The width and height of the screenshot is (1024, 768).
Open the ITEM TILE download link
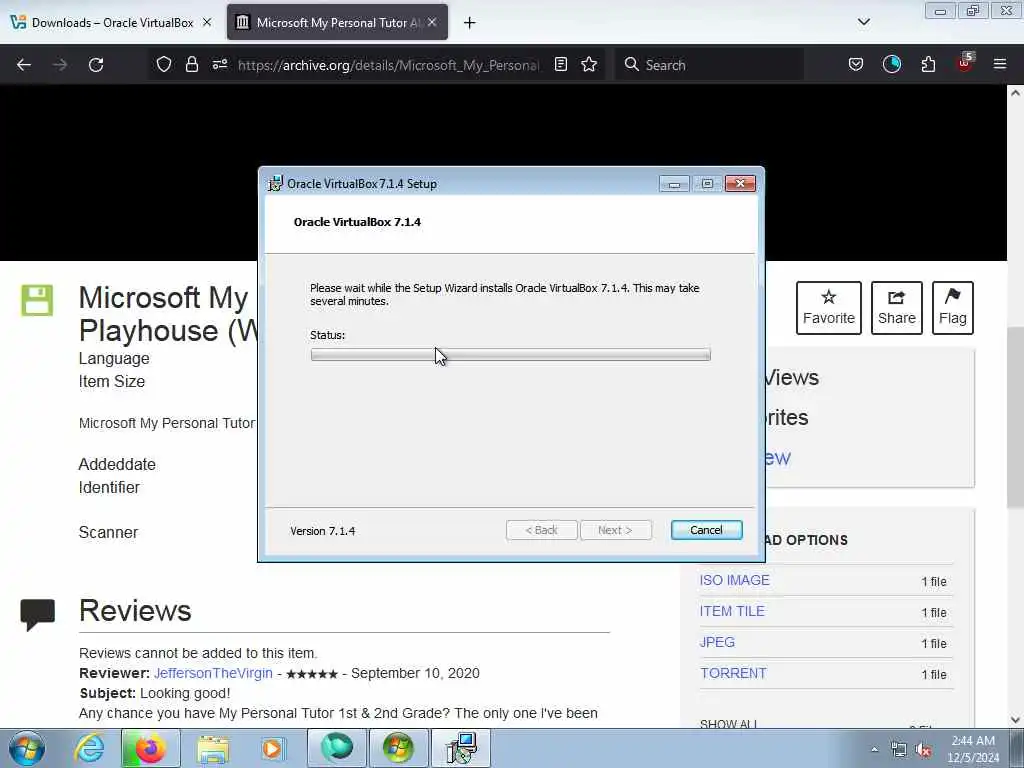point(732,611)
